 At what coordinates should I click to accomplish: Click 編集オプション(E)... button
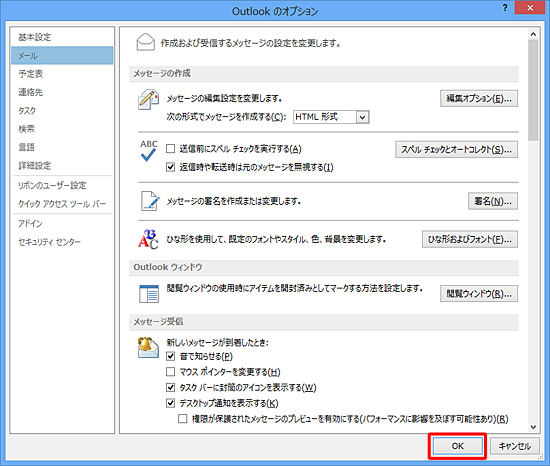(x=479, y=99)
